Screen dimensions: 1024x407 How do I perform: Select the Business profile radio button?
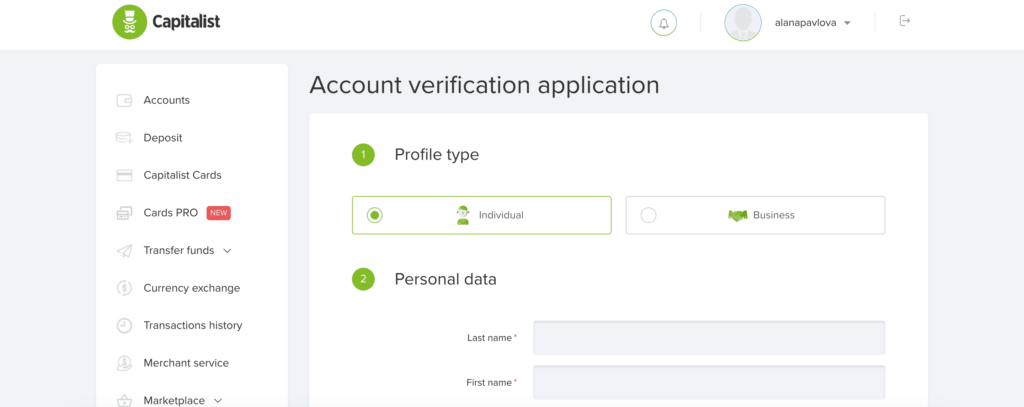(x=648, y=215)
